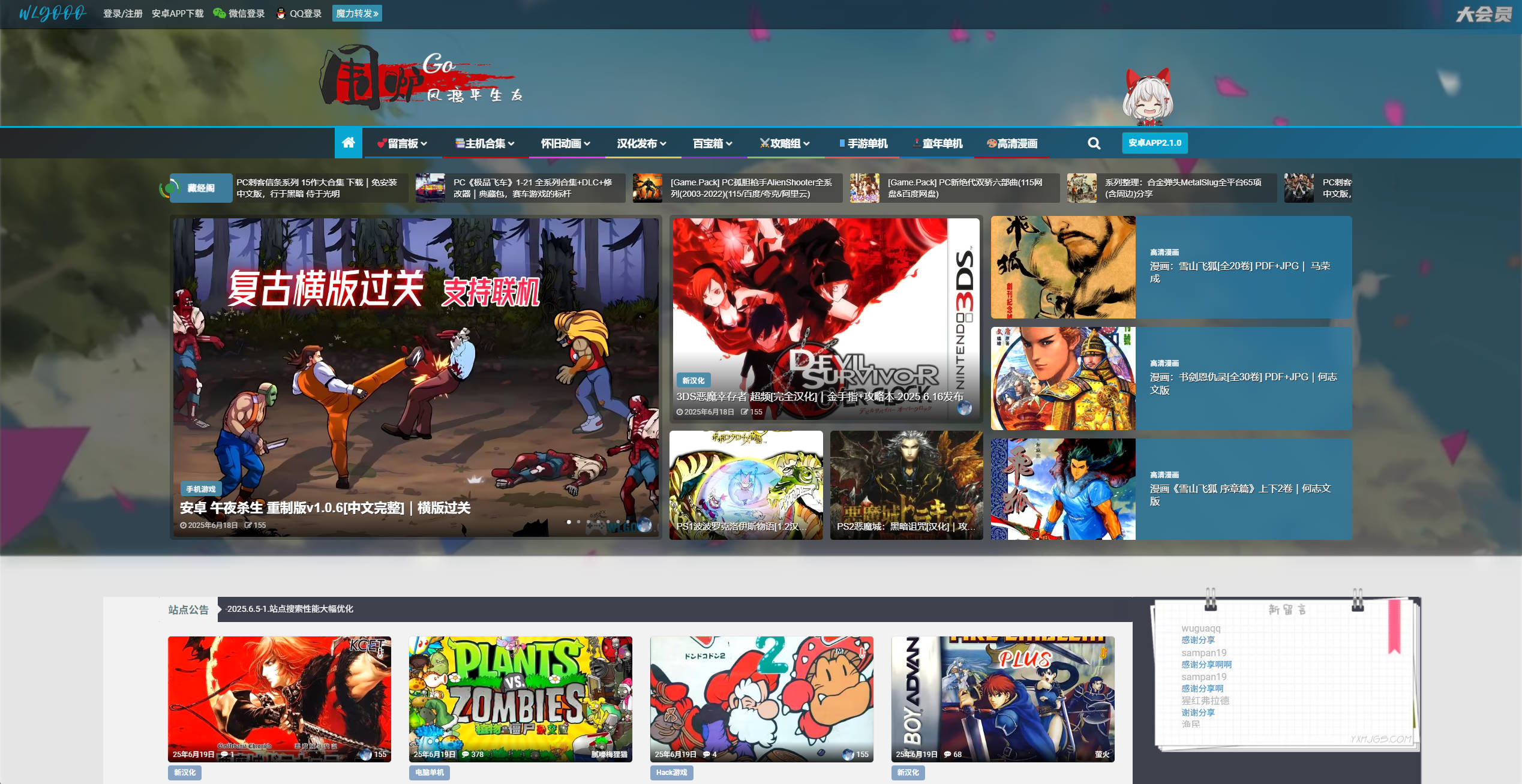
Task: Click the 魔力转发 button
Action: click(x=357, y=13)
